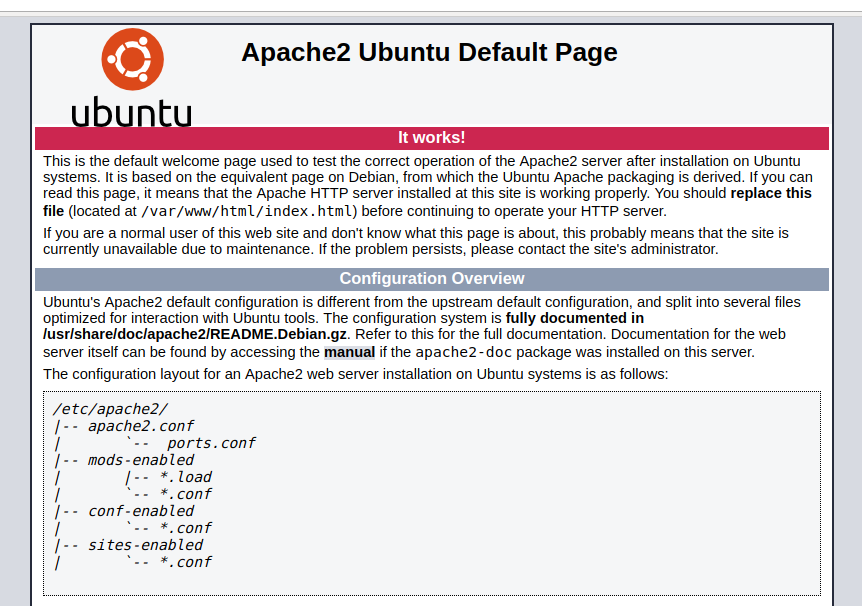Click the ports.conf entry in the layout
This screenshot has height=606, width=862.
click(x=211, y=443)
